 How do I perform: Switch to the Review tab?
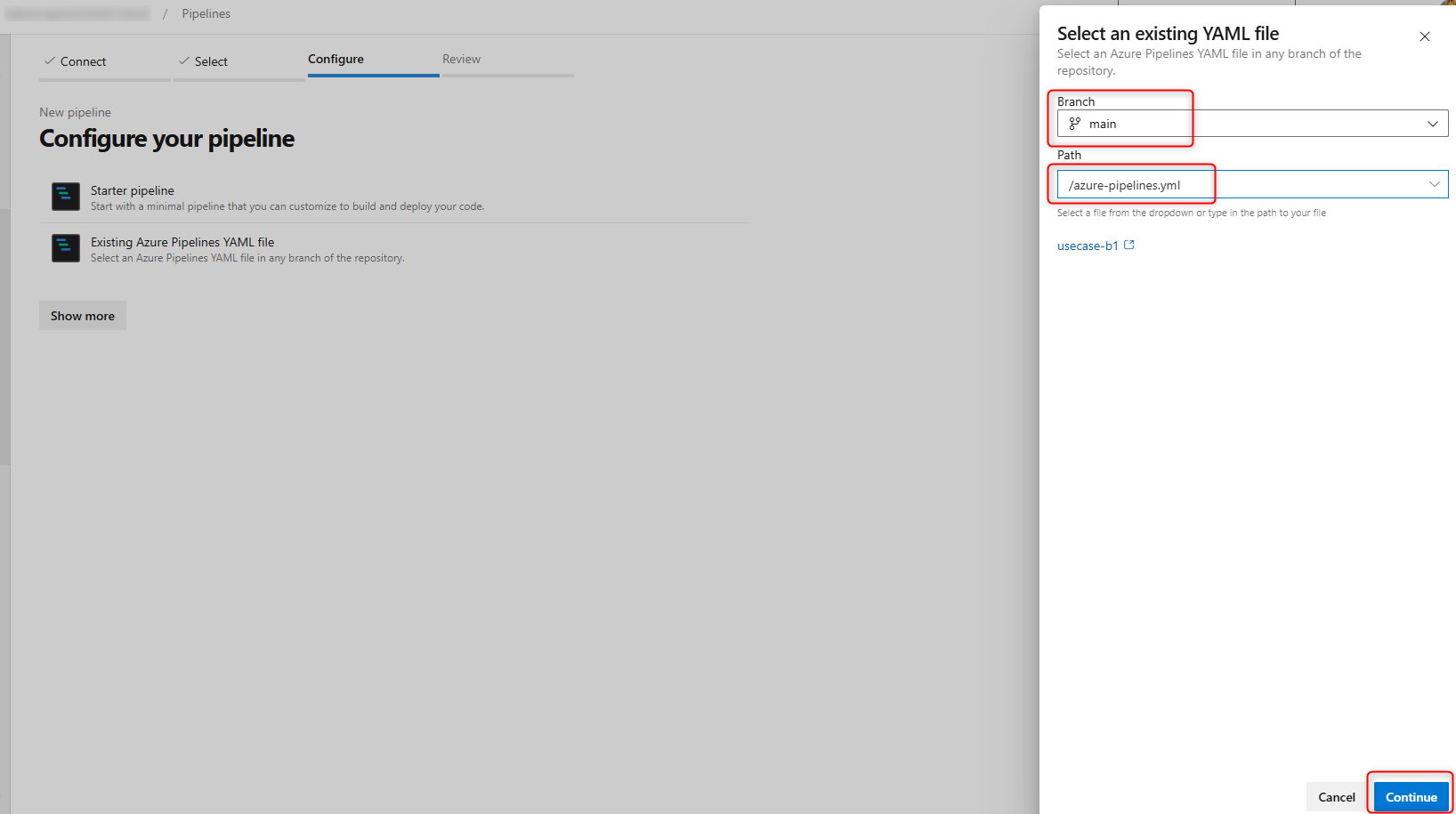(x=461, y=59)
